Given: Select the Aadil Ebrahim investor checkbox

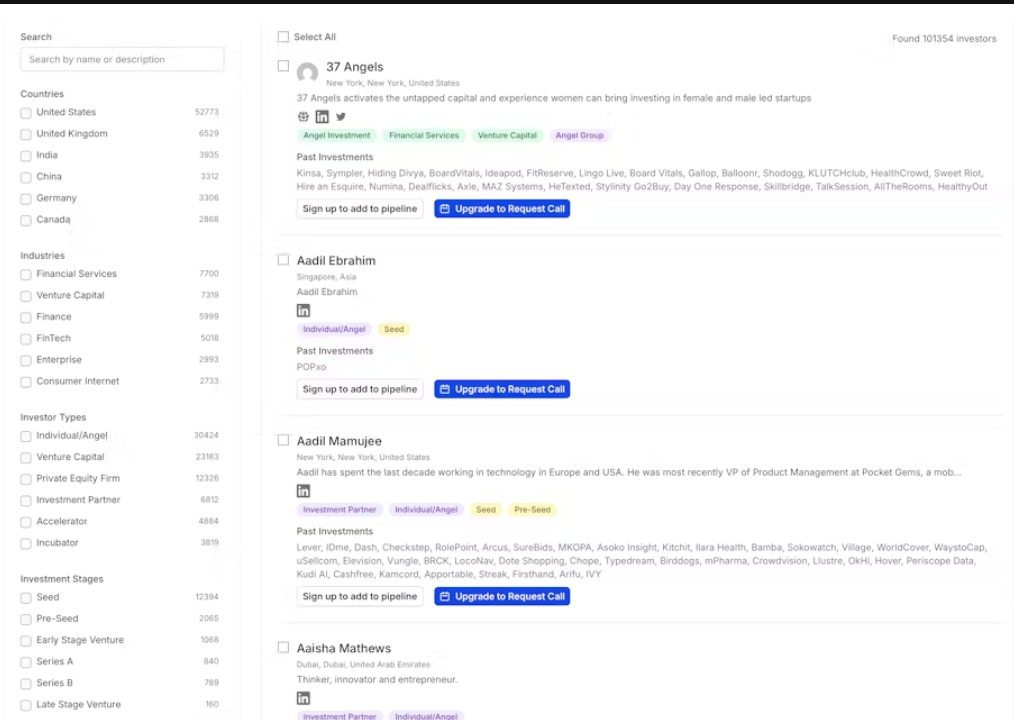Looking at the screenshot, I should (x=283, y=260).
